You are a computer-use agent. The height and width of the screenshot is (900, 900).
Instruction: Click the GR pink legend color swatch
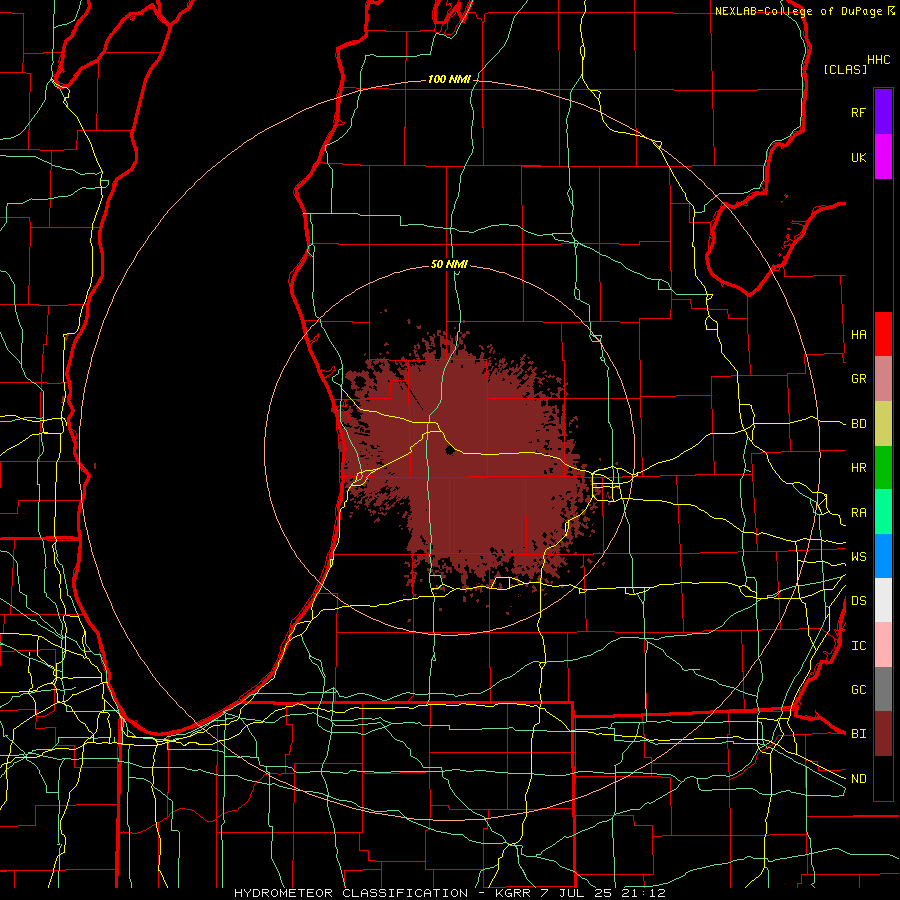(x=883, y=379)
